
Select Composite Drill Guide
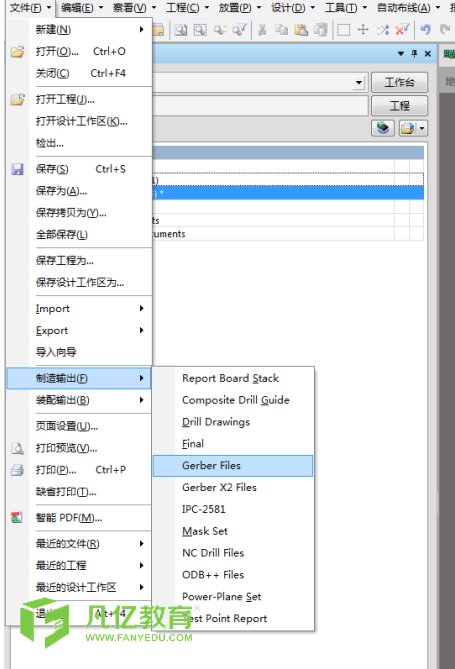click(233, 400)
